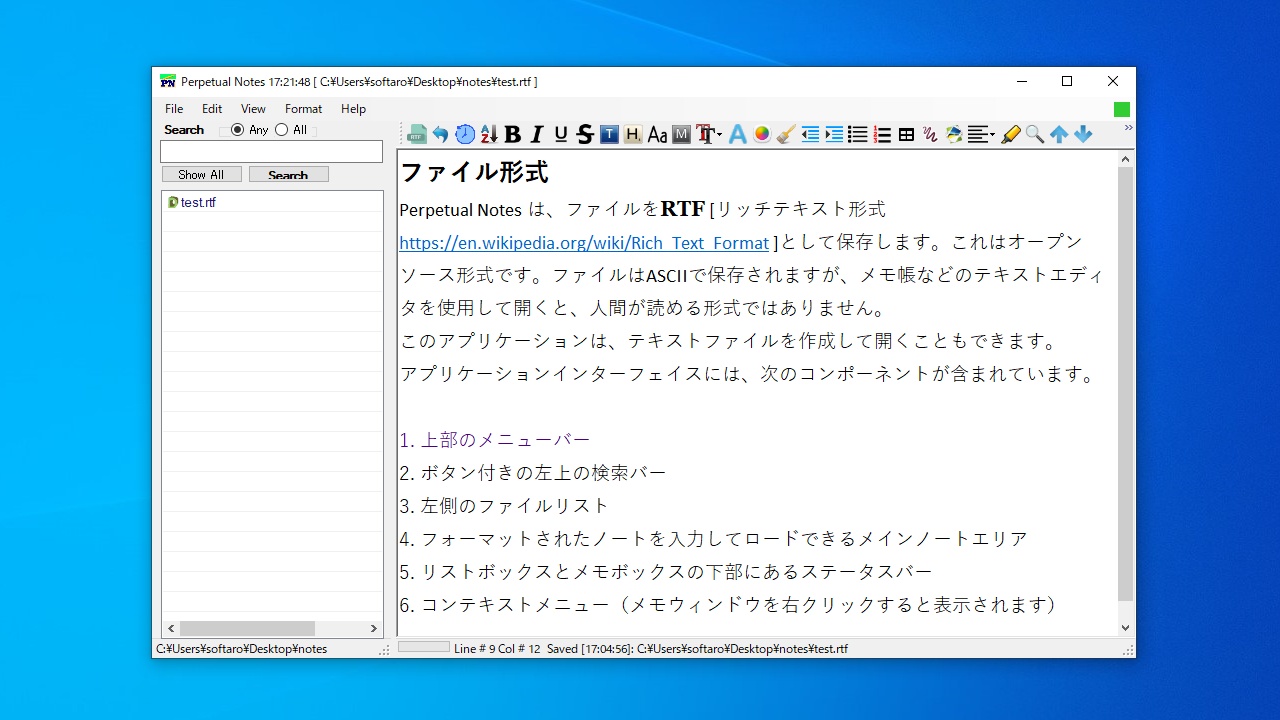Viewport: 1280px width, 720px height.
Task: Apply bulleted list formatting
Action: [858, 134]
